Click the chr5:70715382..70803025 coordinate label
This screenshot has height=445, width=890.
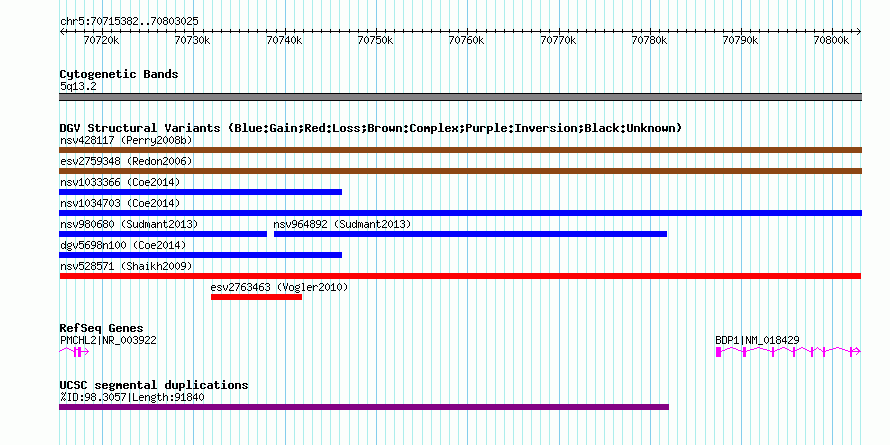(x=129, y=22)
